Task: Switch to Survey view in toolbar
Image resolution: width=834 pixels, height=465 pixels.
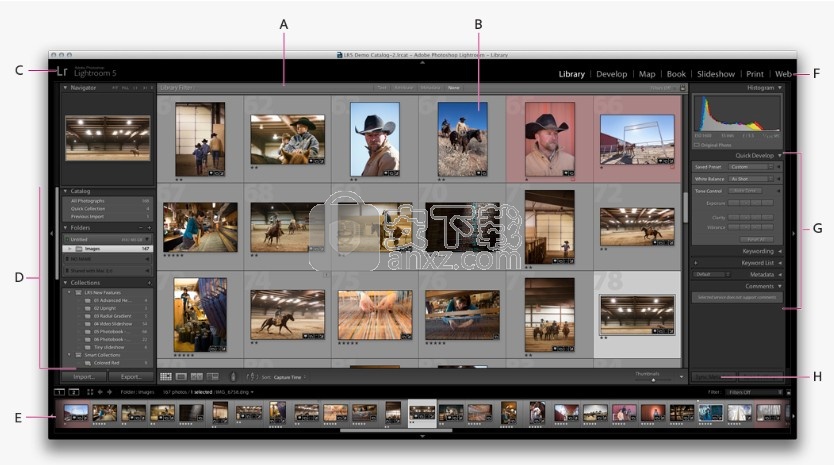Action: tap(213, 377)
